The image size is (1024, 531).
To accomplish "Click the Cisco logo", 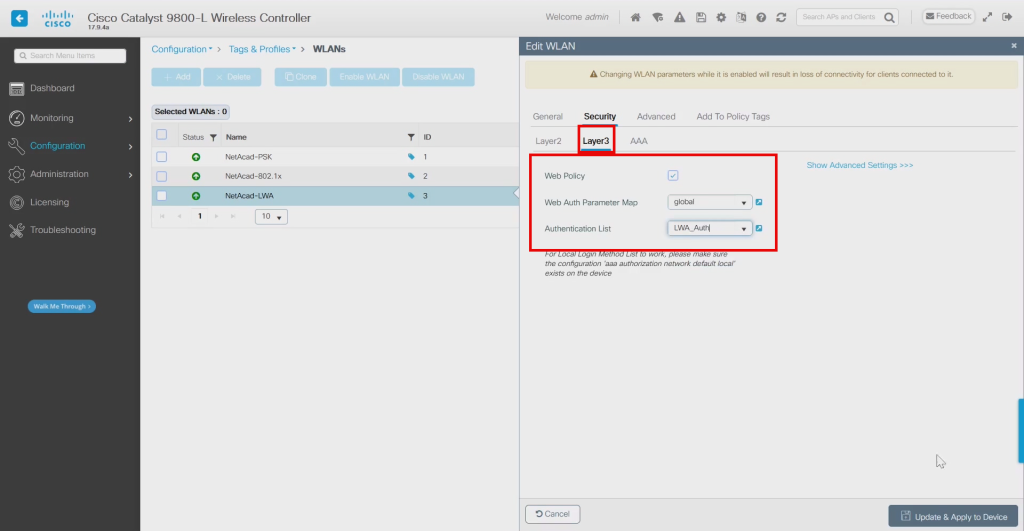I will 57,18.
